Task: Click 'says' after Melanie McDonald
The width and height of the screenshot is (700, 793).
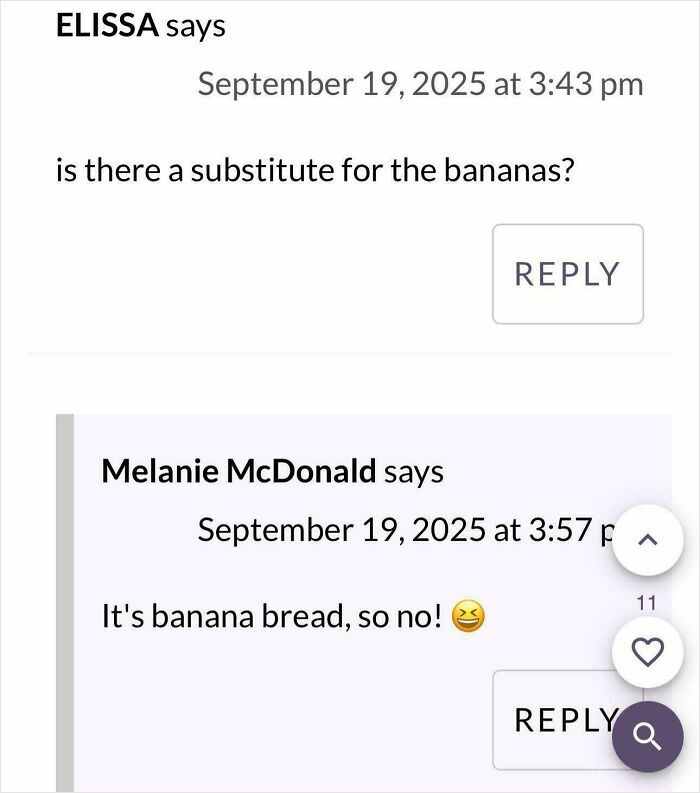Action: (414, 471)
